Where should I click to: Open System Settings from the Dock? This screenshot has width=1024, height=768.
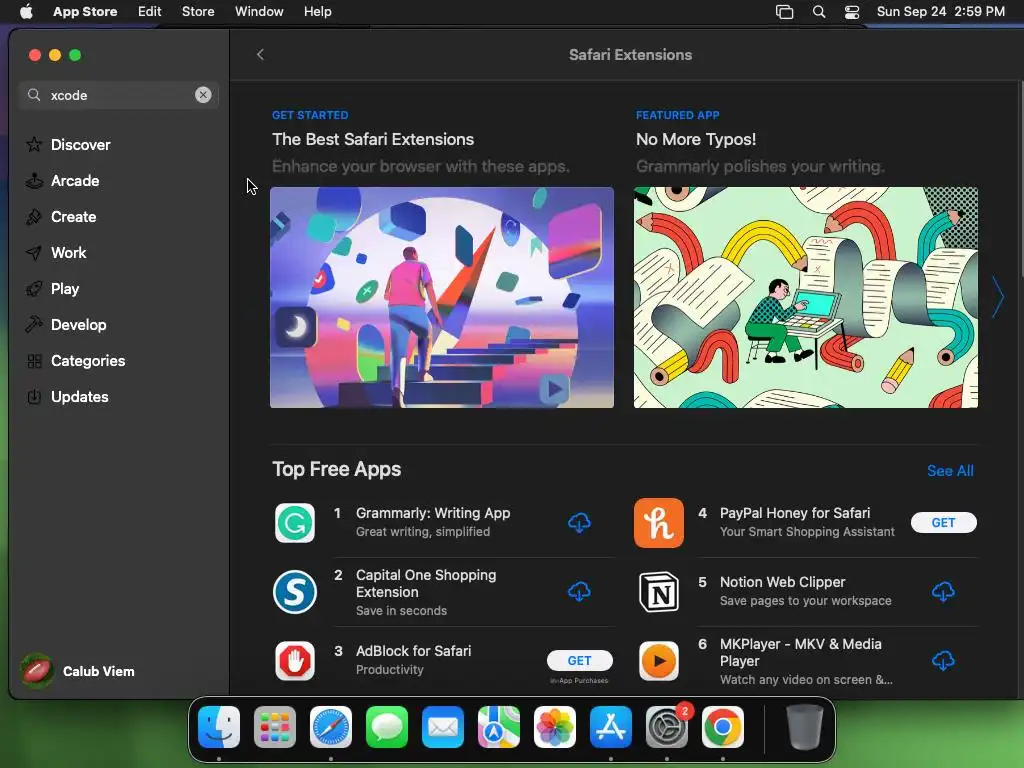(x=666, y=727)
